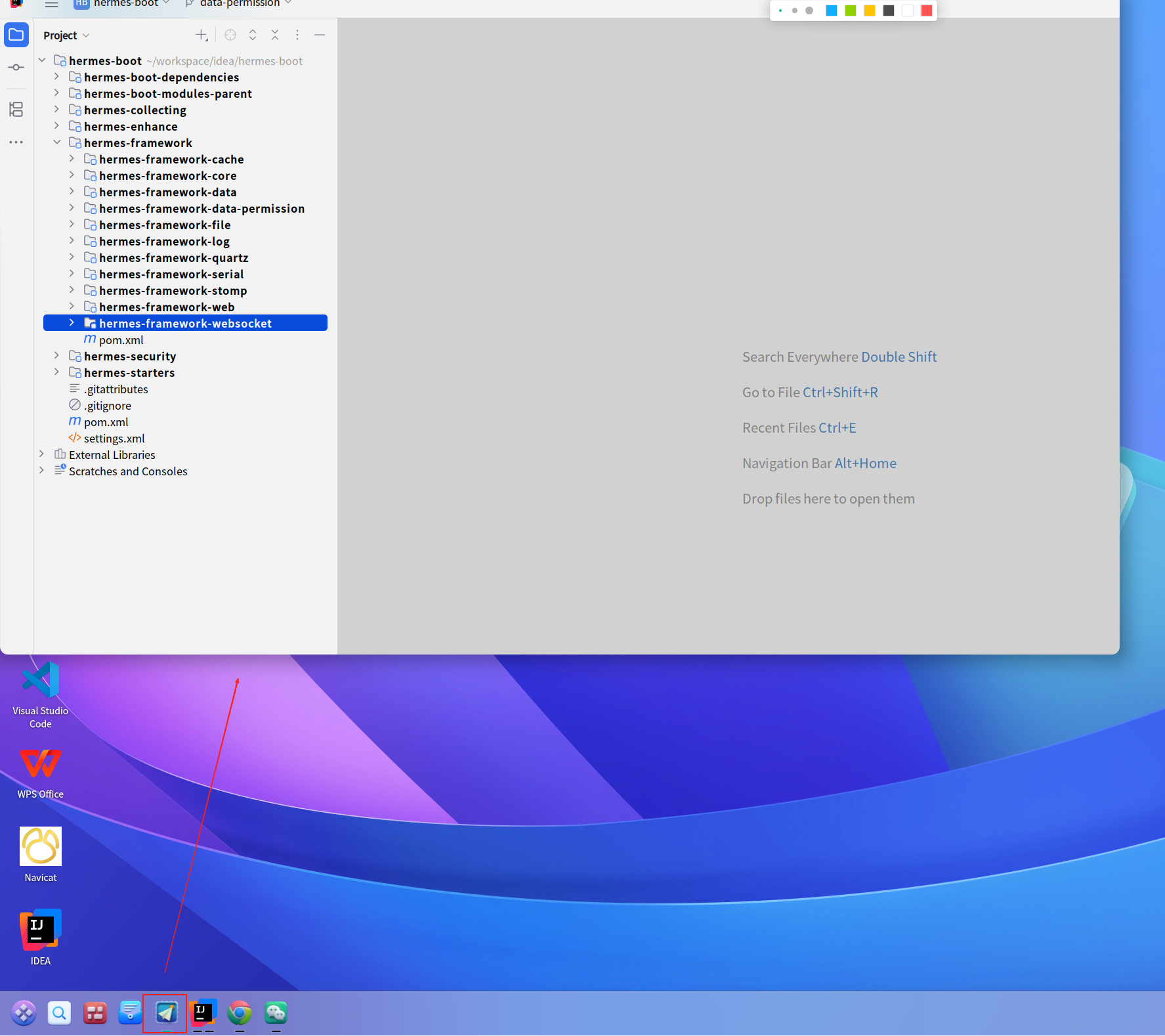The height and width of the screenshot is (1036, 1165).
Task: Open the Commit tool window icon
Action: point(16,68)
